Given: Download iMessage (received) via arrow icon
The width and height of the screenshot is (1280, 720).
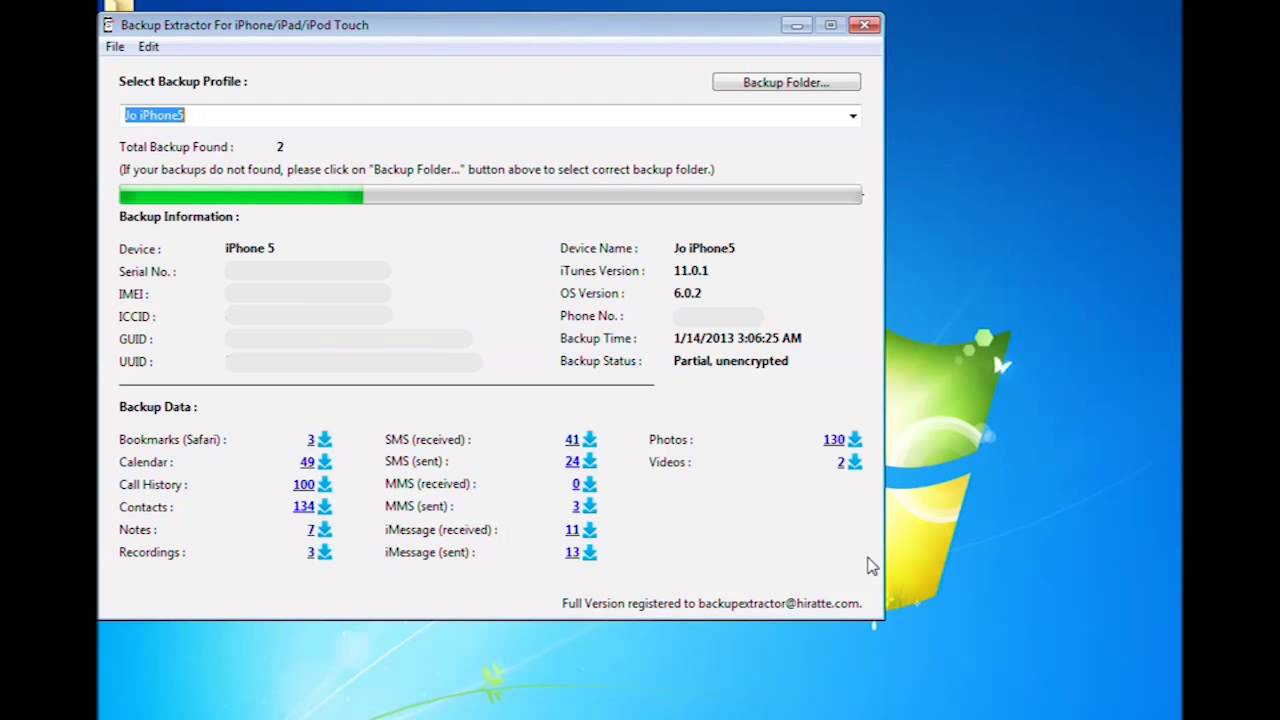Looking at the screenshot, I should tap(589, 529).
